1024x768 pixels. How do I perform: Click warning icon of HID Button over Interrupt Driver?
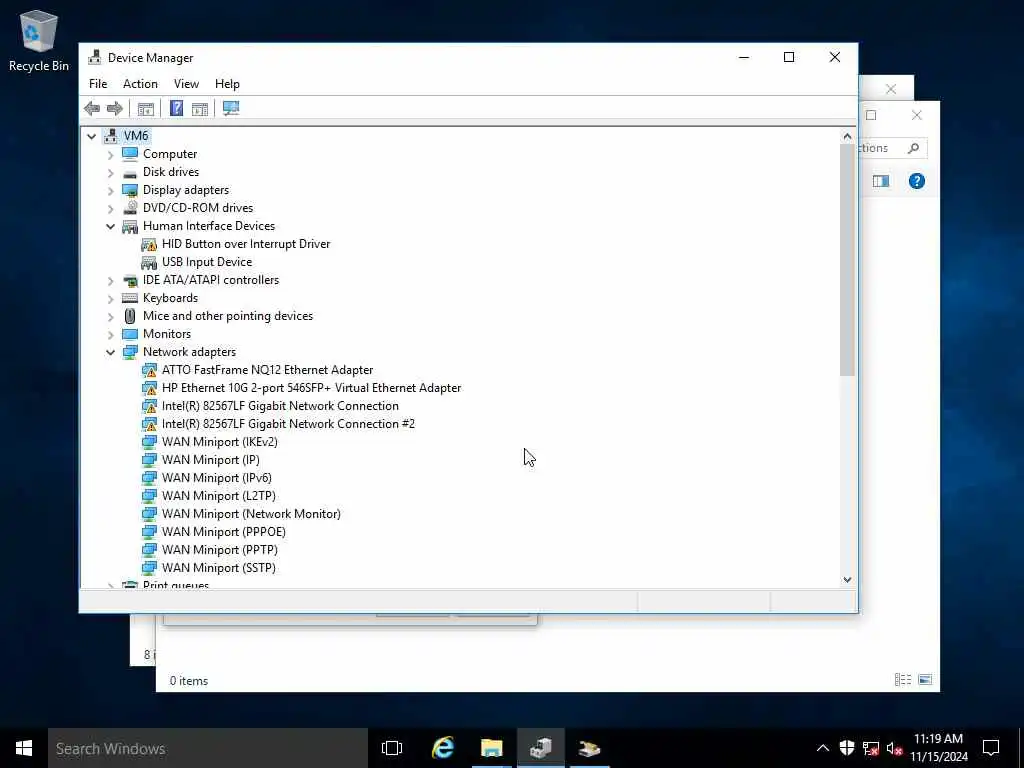click(x=149, y=244)
